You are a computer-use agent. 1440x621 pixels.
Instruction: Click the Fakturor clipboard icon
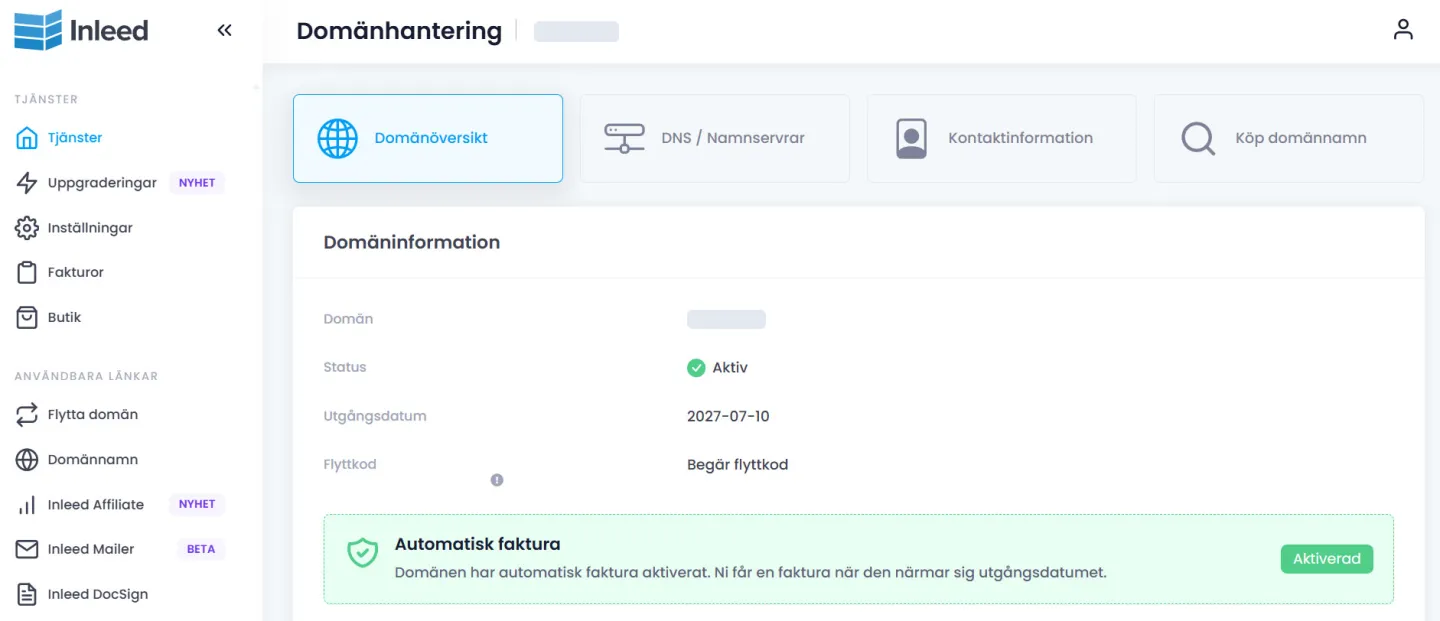[x=27, y=272]
